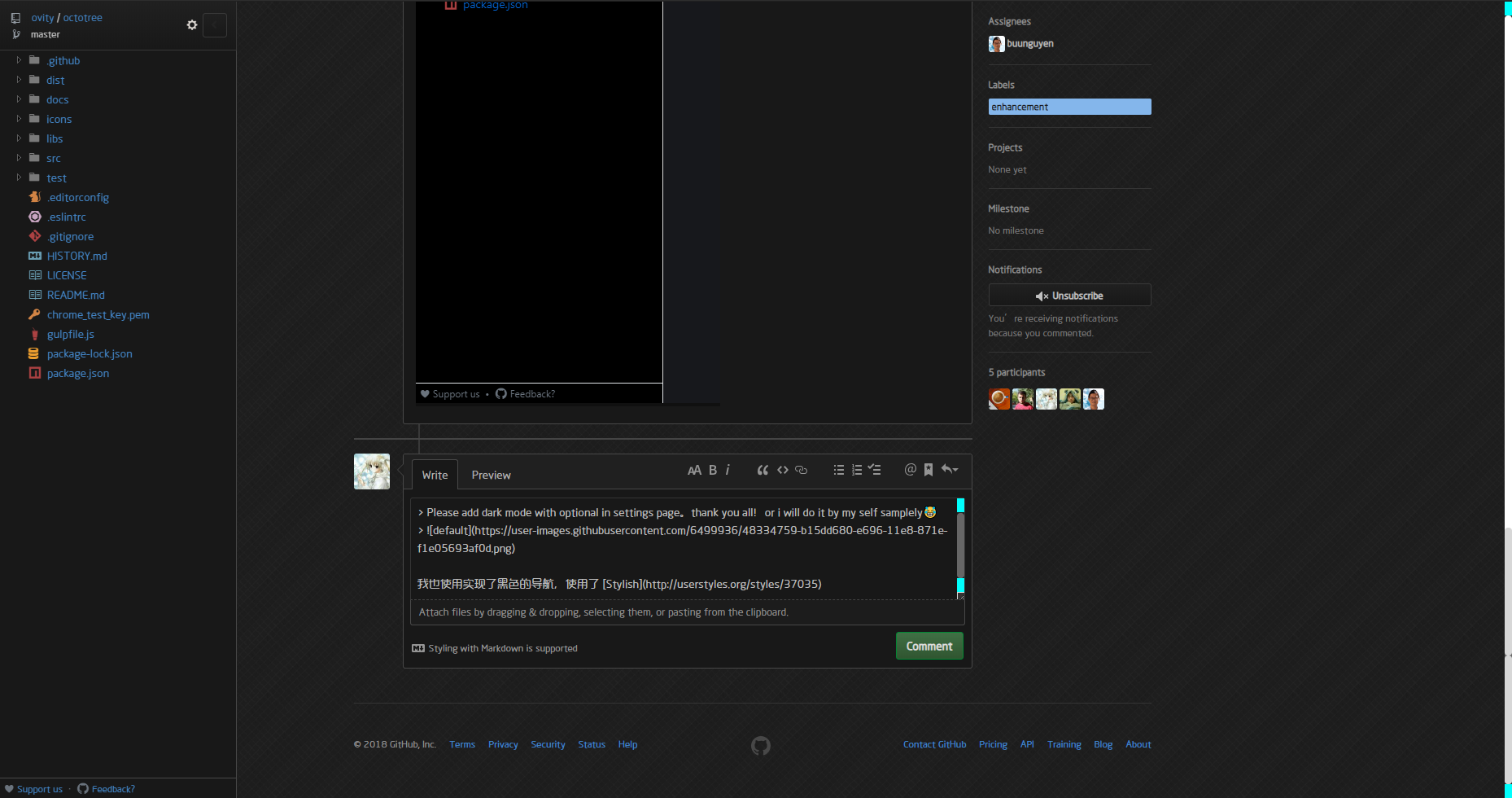Unsubscribe from issue notifications
This screenshot has width=1512, height=798.
[x=1069, y=295]
